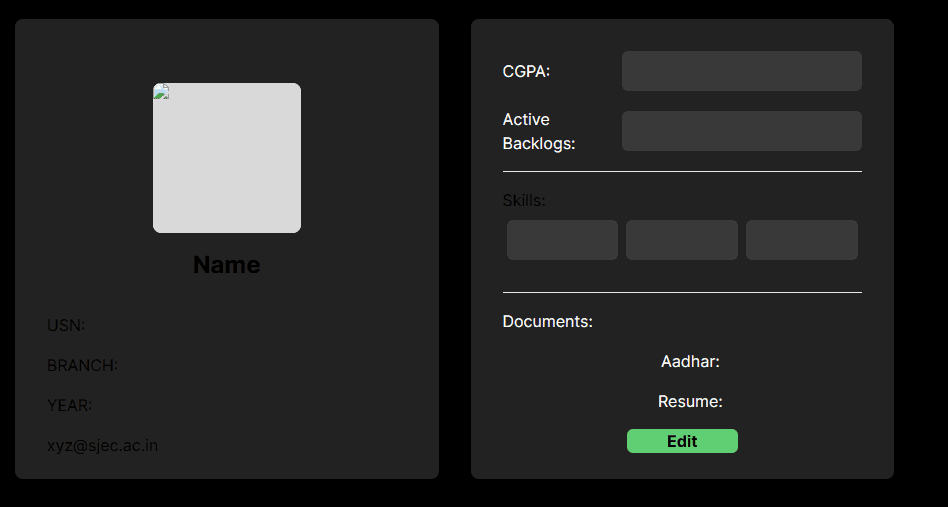
Task: Select the third skill box
Action: pos(801,240)
